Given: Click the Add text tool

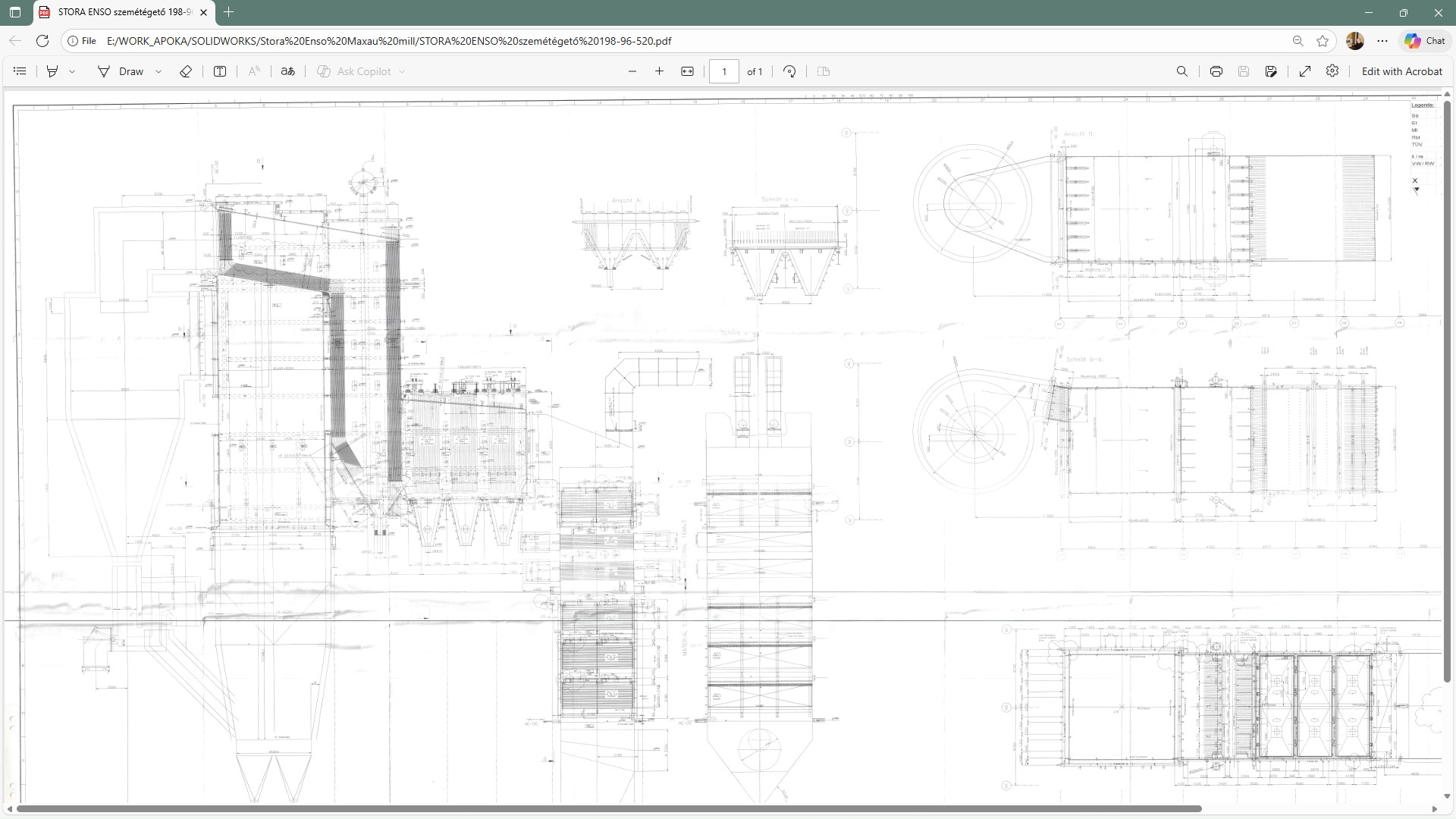Looking at the screenshot, I should (220, 71).
